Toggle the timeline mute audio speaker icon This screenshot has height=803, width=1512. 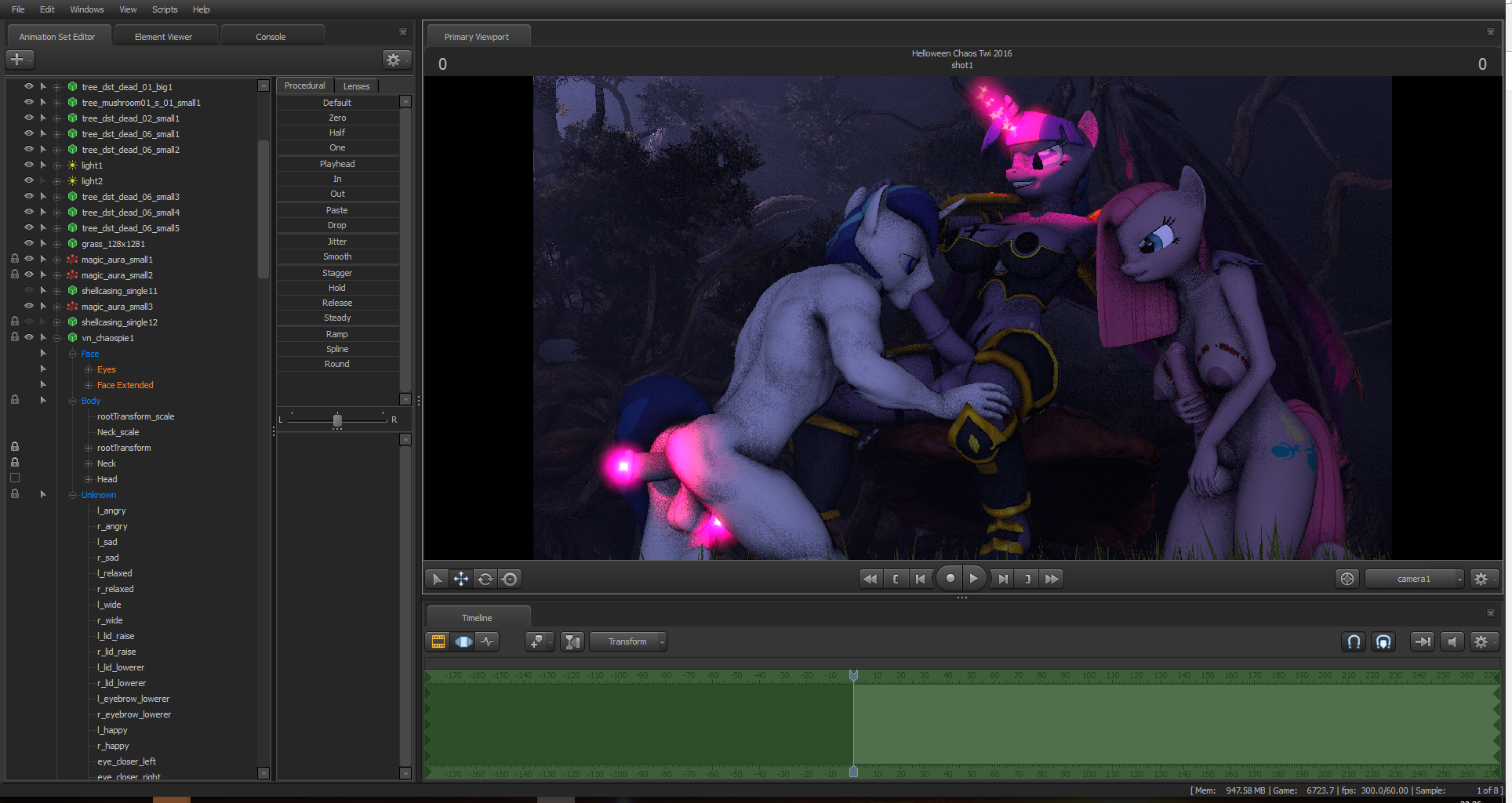coord(1452,641)
